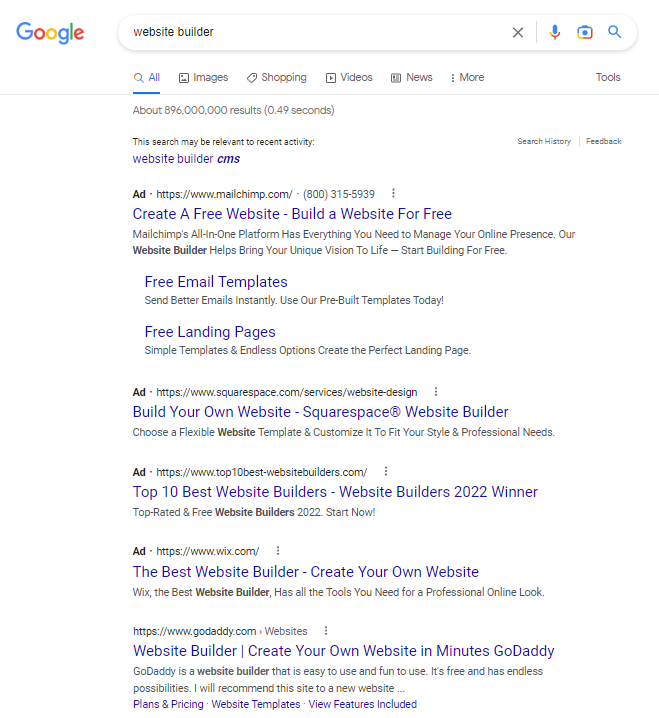Expand the More search categories menu
Viewport: 659px width, 718px height.
(467, 77)
